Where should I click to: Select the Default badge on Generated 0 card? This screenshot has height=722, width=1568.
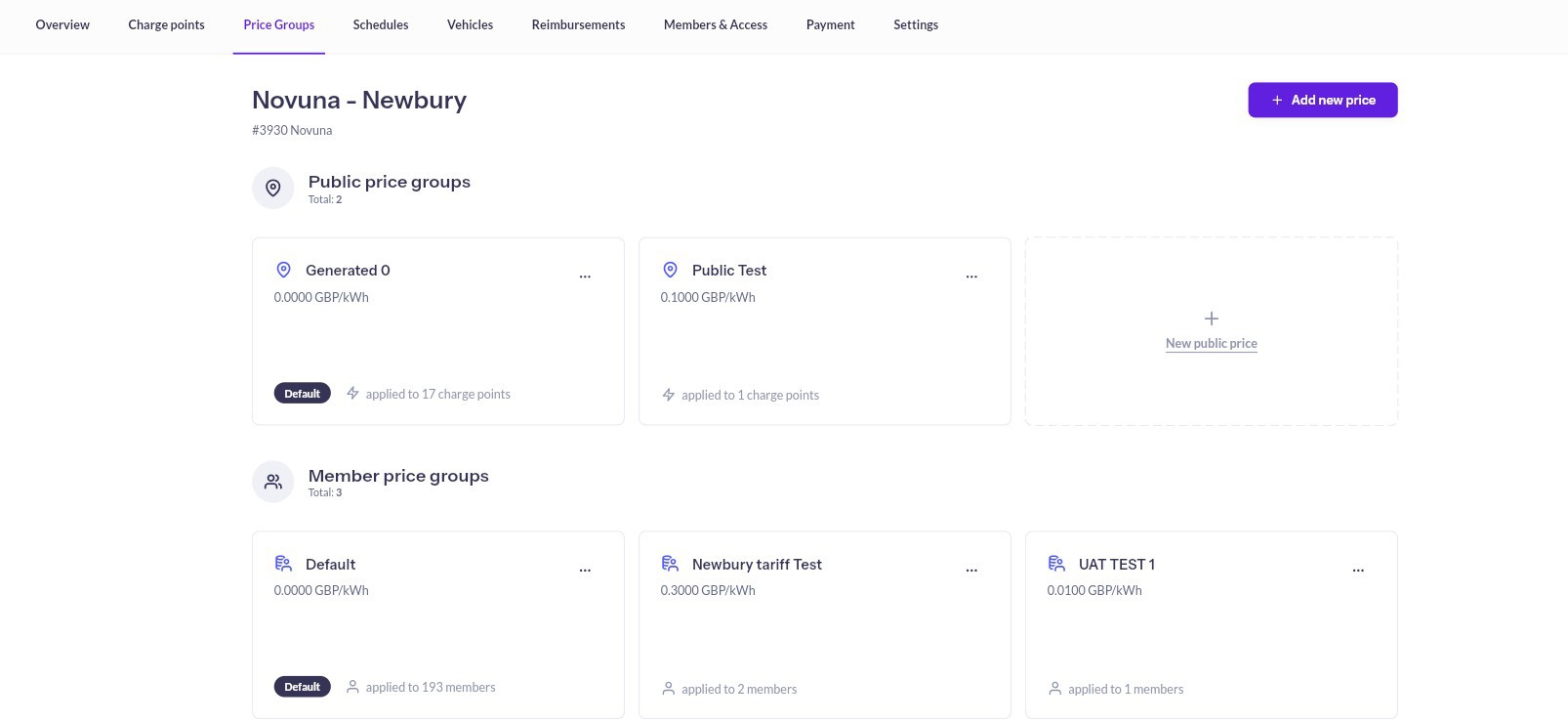pos(303,394)
